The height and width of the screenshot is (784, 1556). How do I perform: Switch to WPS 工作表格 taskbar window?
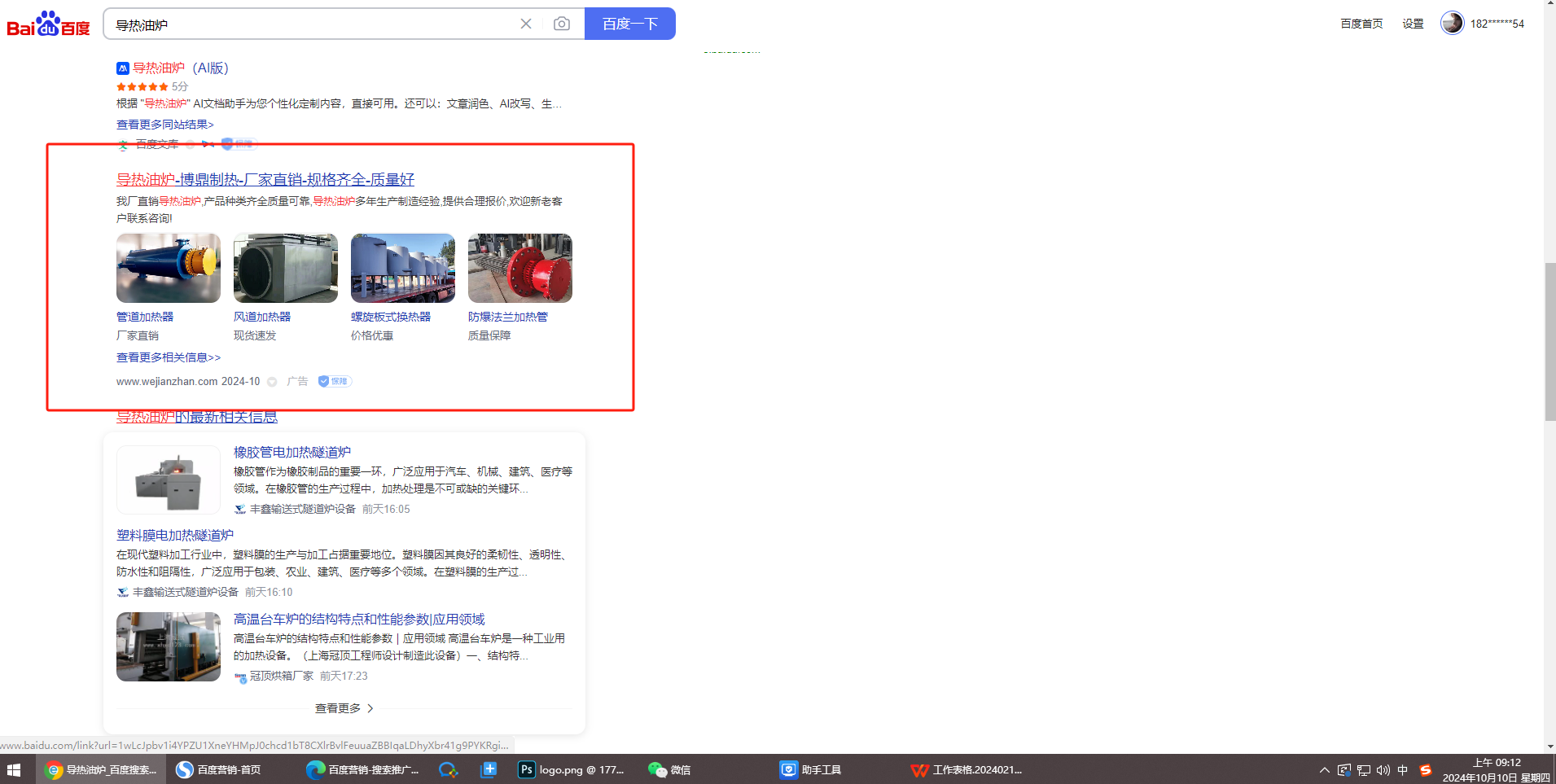967,769
